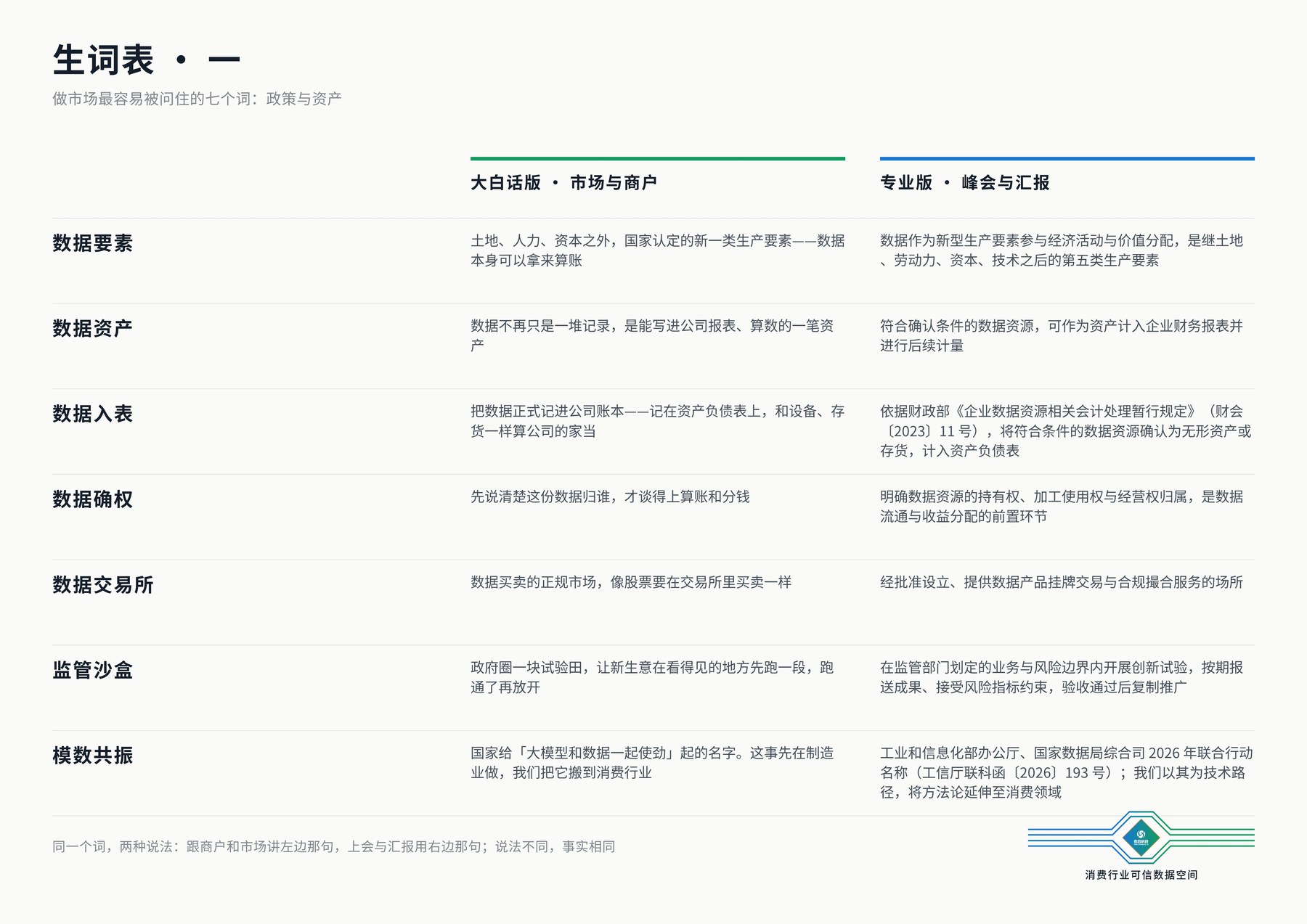Screen dimensions: 1307x924
Task: Click plain explanation starting 把数据正式记进公司账本
Action: [658, 421]
